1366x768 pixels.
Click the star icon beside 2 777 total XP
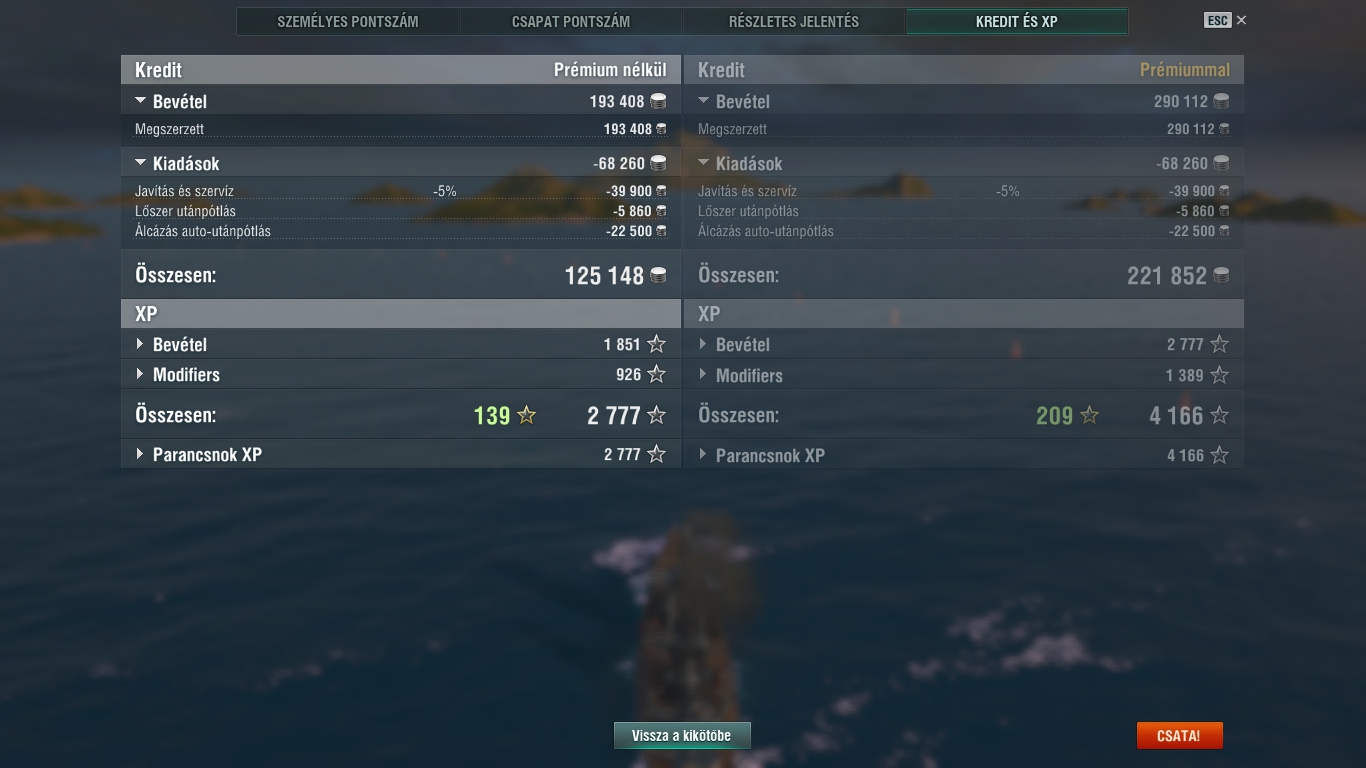click(x=656, y=415)
